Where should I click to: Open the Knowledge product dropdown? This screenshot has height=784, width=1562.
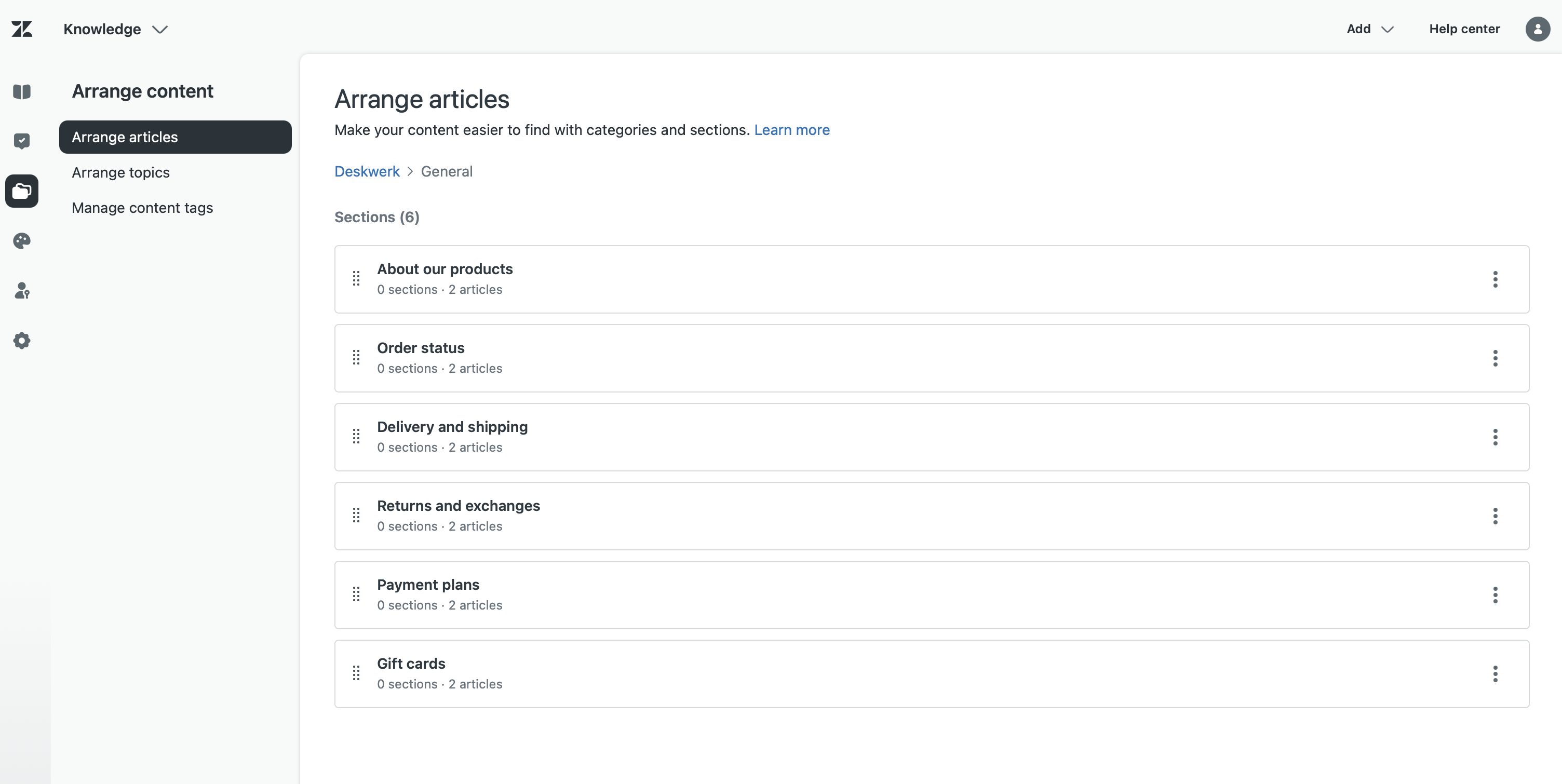115,29
